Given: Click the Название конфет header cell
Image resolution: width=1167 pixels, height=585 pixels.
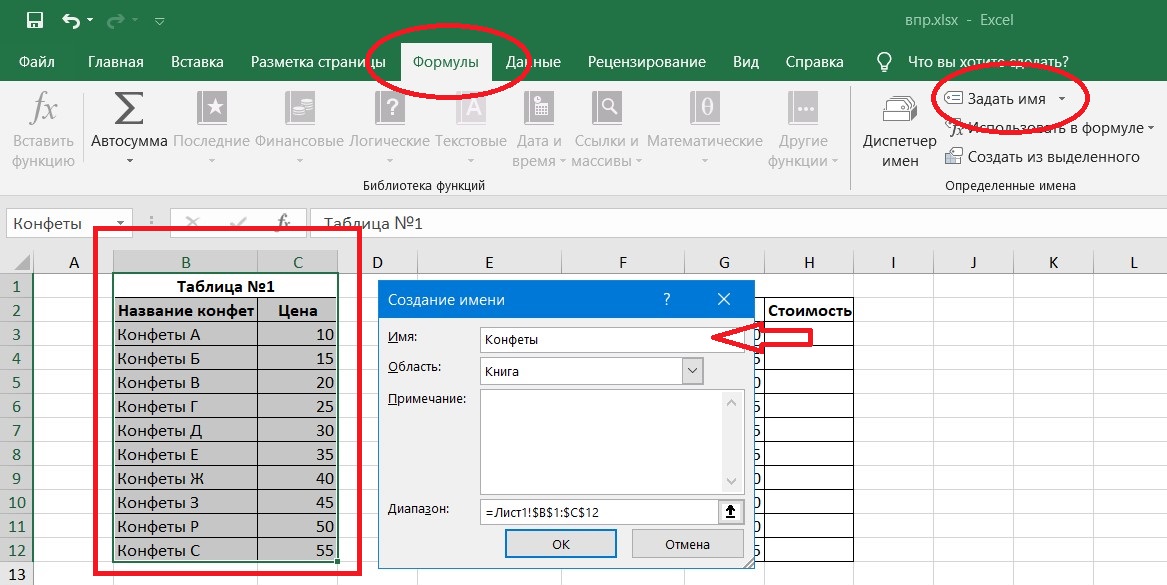Looking at the screenshot, I should (185, 311).
